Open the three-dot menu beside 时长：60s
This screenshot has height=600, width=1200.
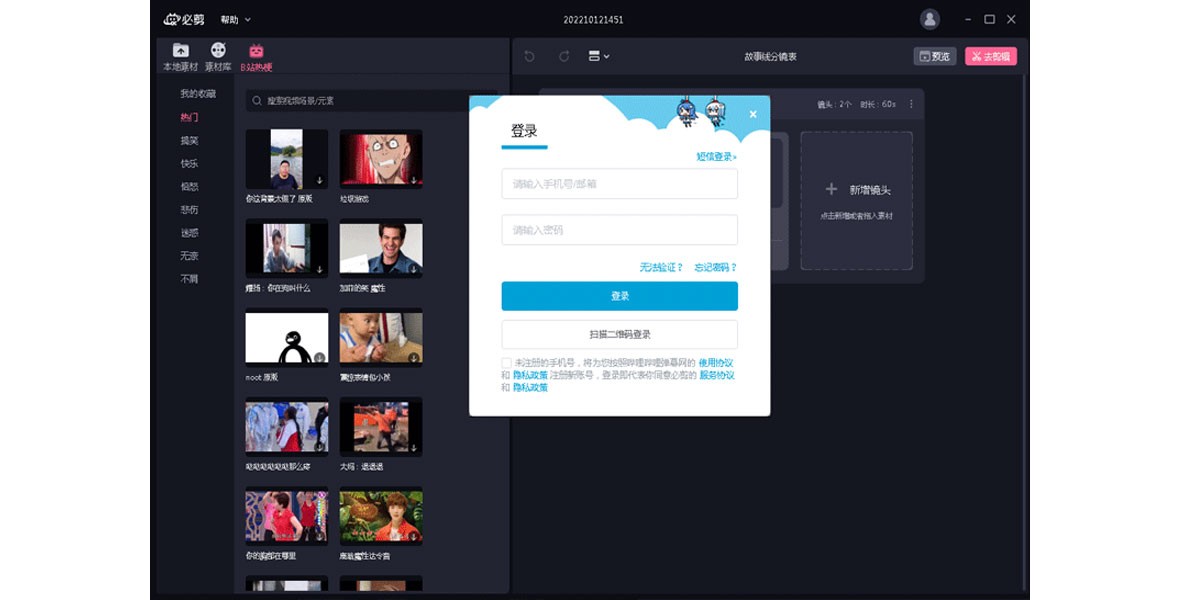[911, 104]
